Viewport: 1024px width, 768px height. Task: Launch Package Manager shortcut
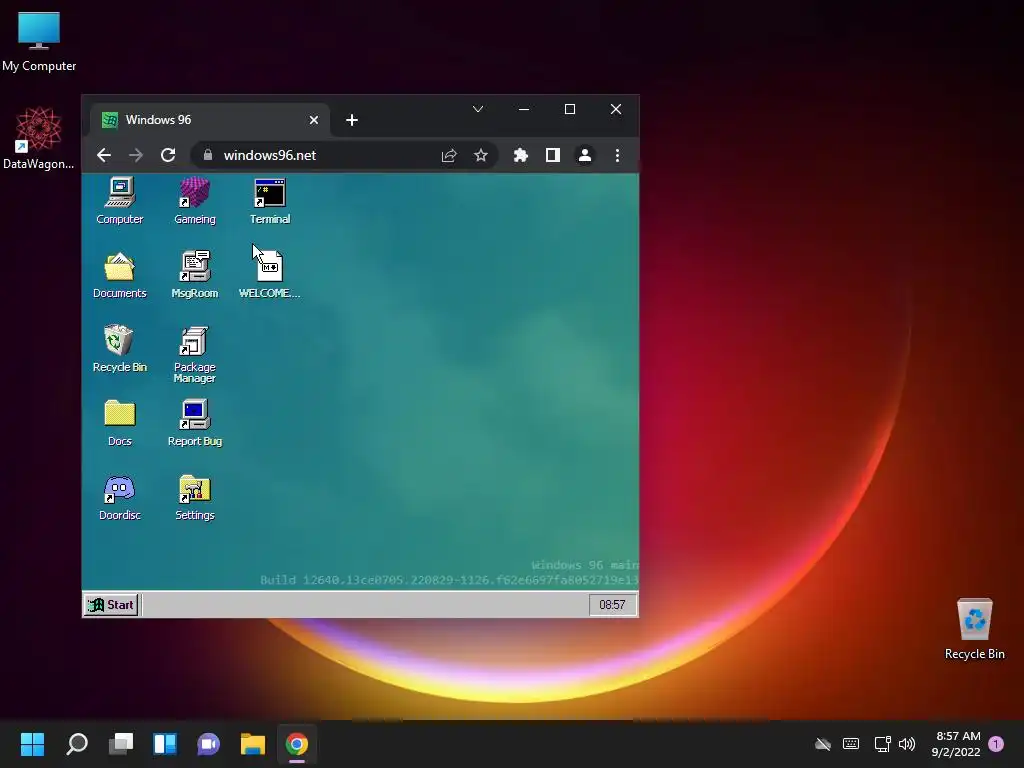(x=195, y=355)
